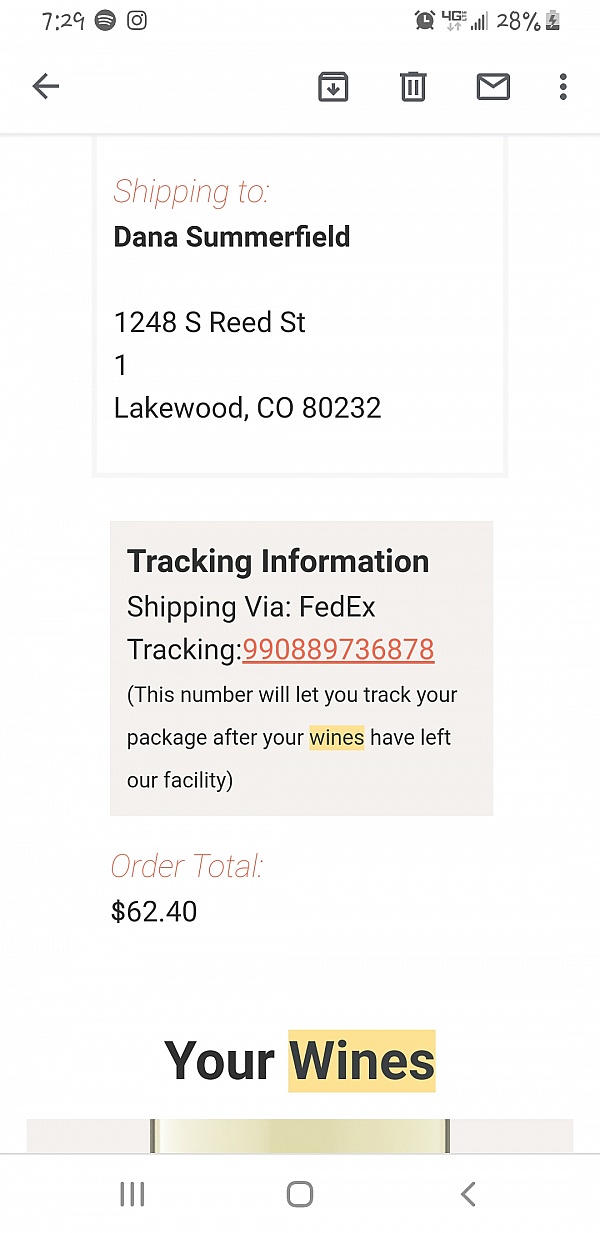
Task: Tap the Spotify status bar icon
Action: pos(105,20)
